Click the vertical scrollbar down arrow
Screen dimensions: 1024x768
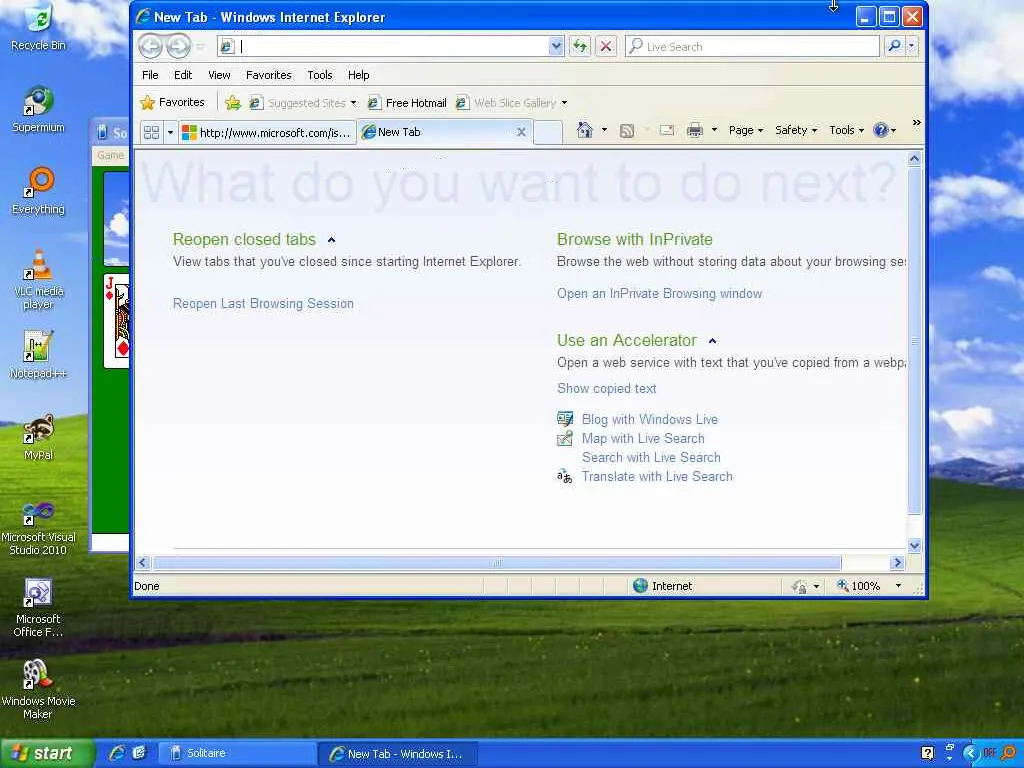coord(914,546)
